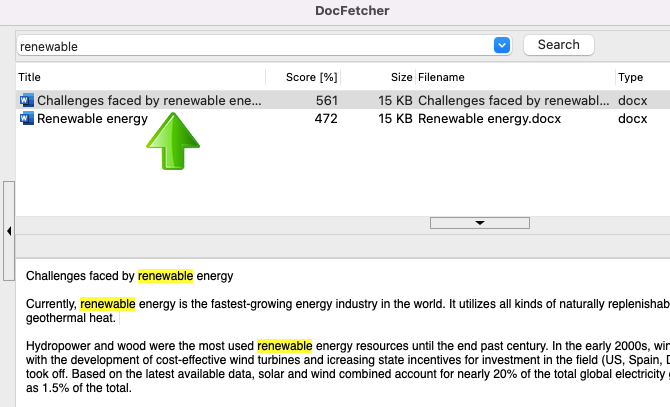Click filename Renewable energy.docx

click(x=489, y=118)
